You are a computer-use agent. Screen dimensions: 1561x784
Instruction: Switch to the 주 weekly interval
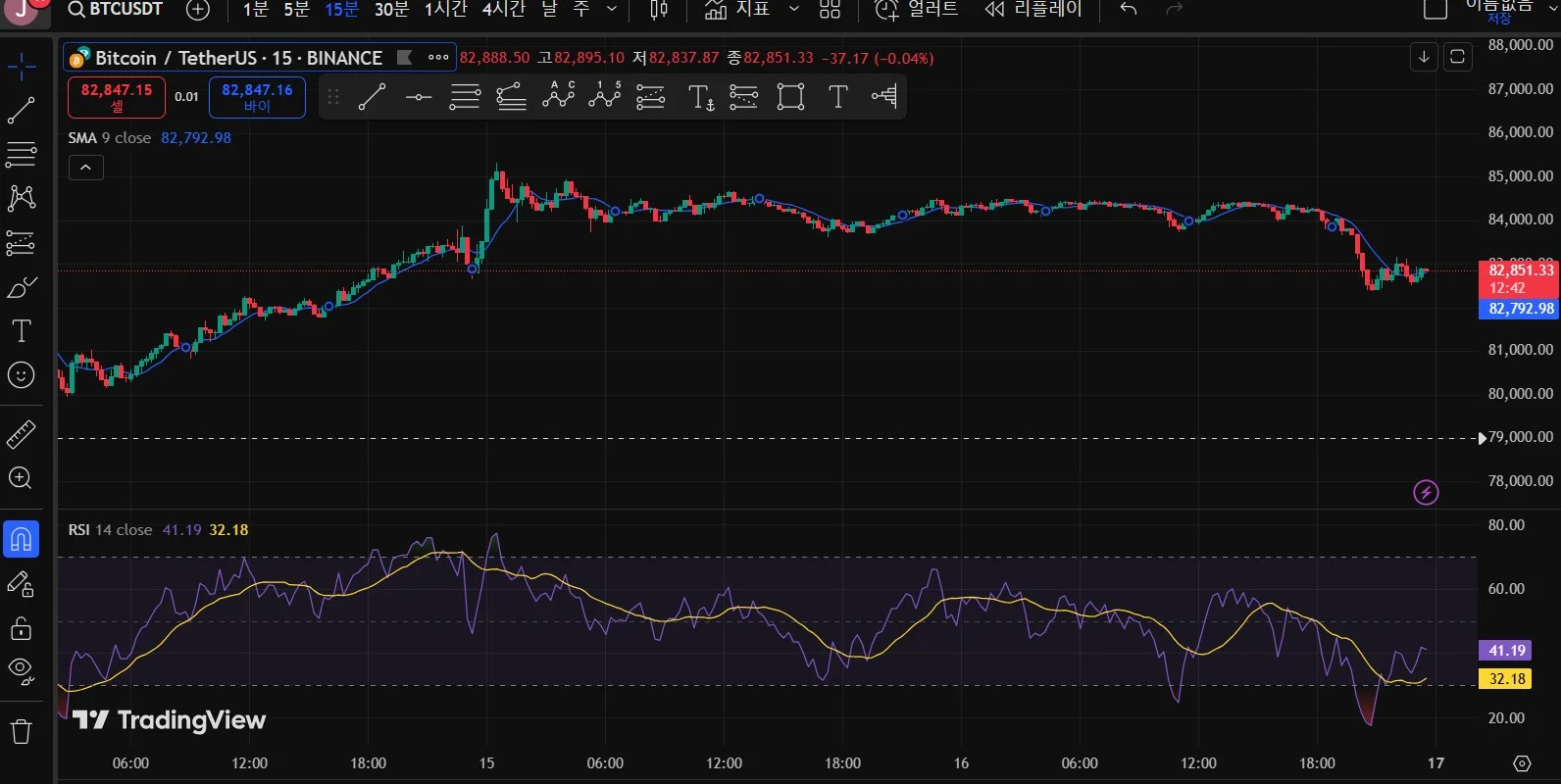581,10
